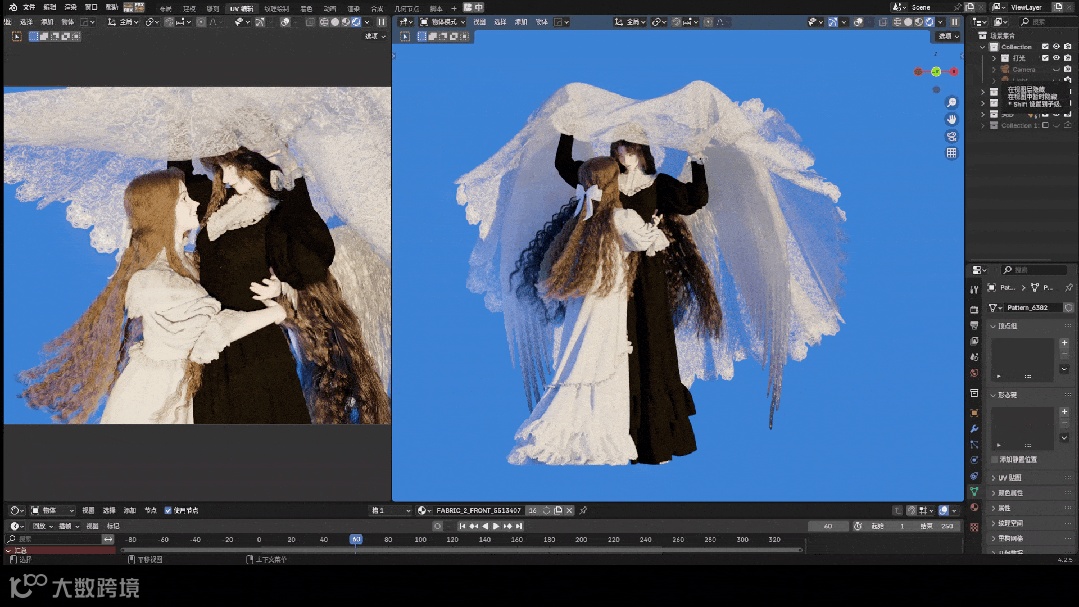Open the object data properties tab icon
The height and width of the screenshot is (607, 1079).
974,491
